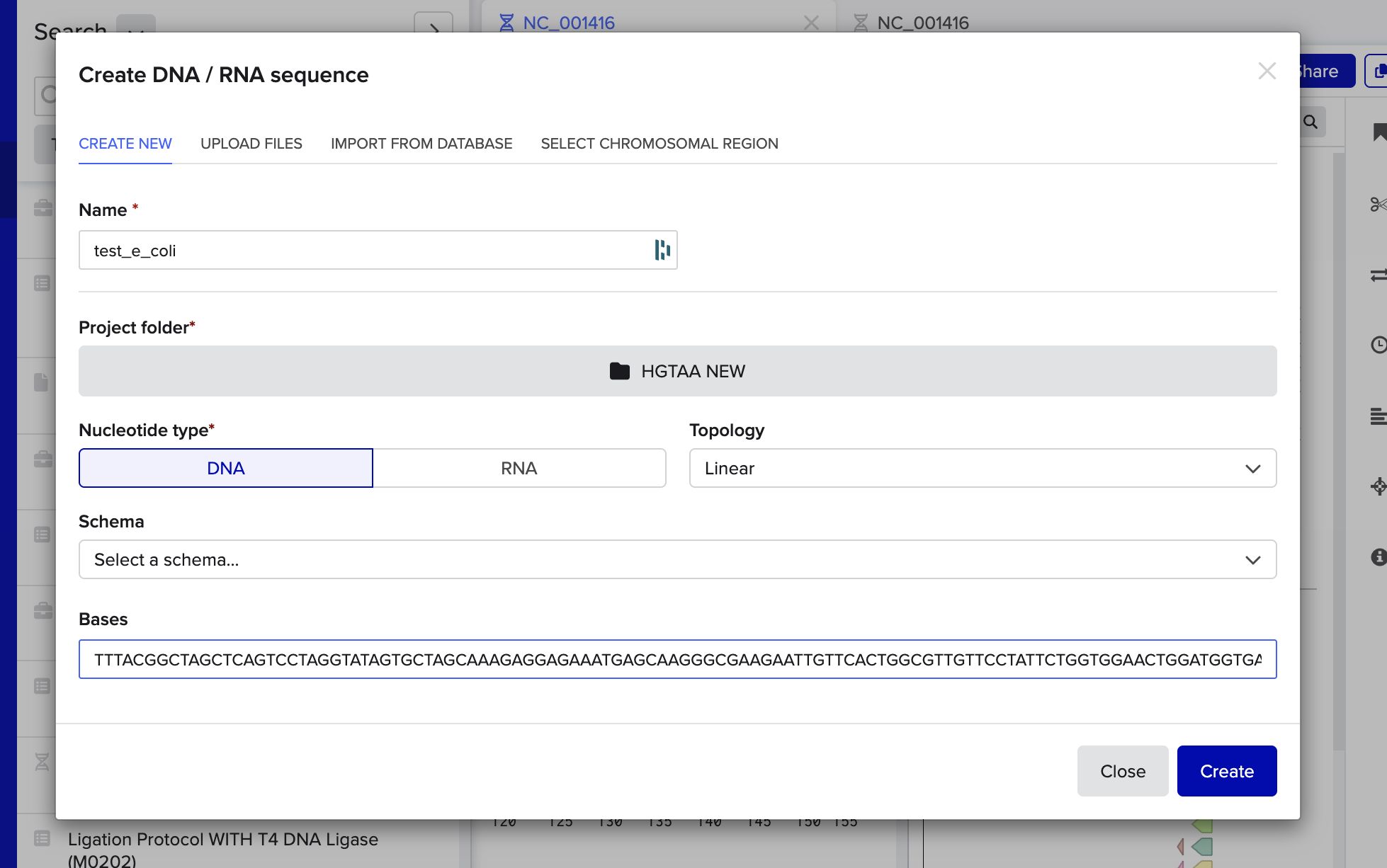Go to SELECT CHROMOSOMAL REGION tab
Image resolution: width=1387 pixels, height=868 pixels.
click(x=659, y=144)
